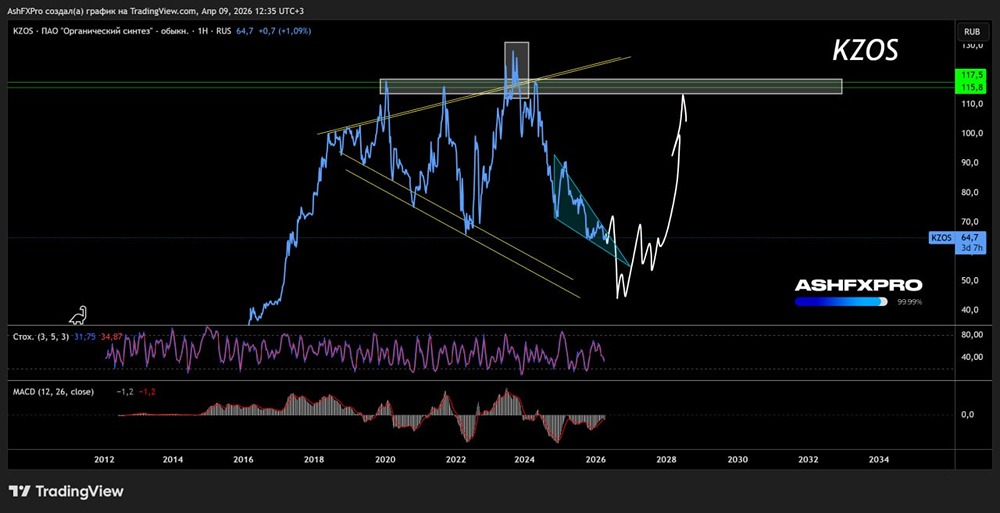Click the 2012 label on time axis
Screen dimensions: 1000x513
tap(104, 459)
